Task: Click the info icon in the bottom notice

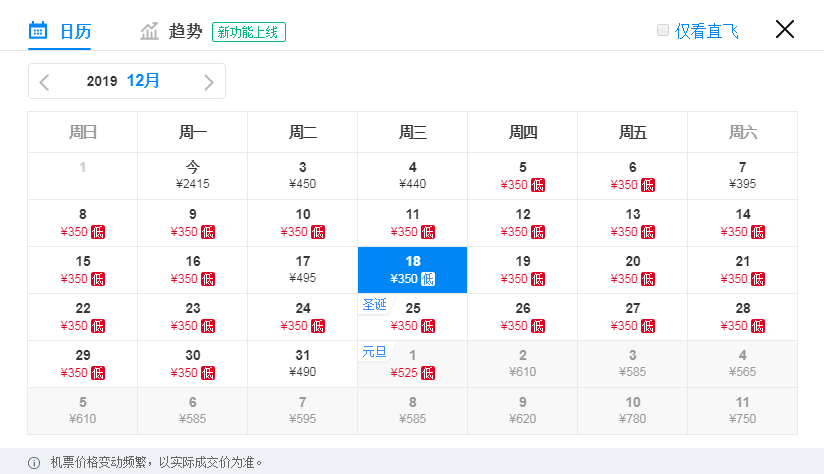Action: click(34, 462)
